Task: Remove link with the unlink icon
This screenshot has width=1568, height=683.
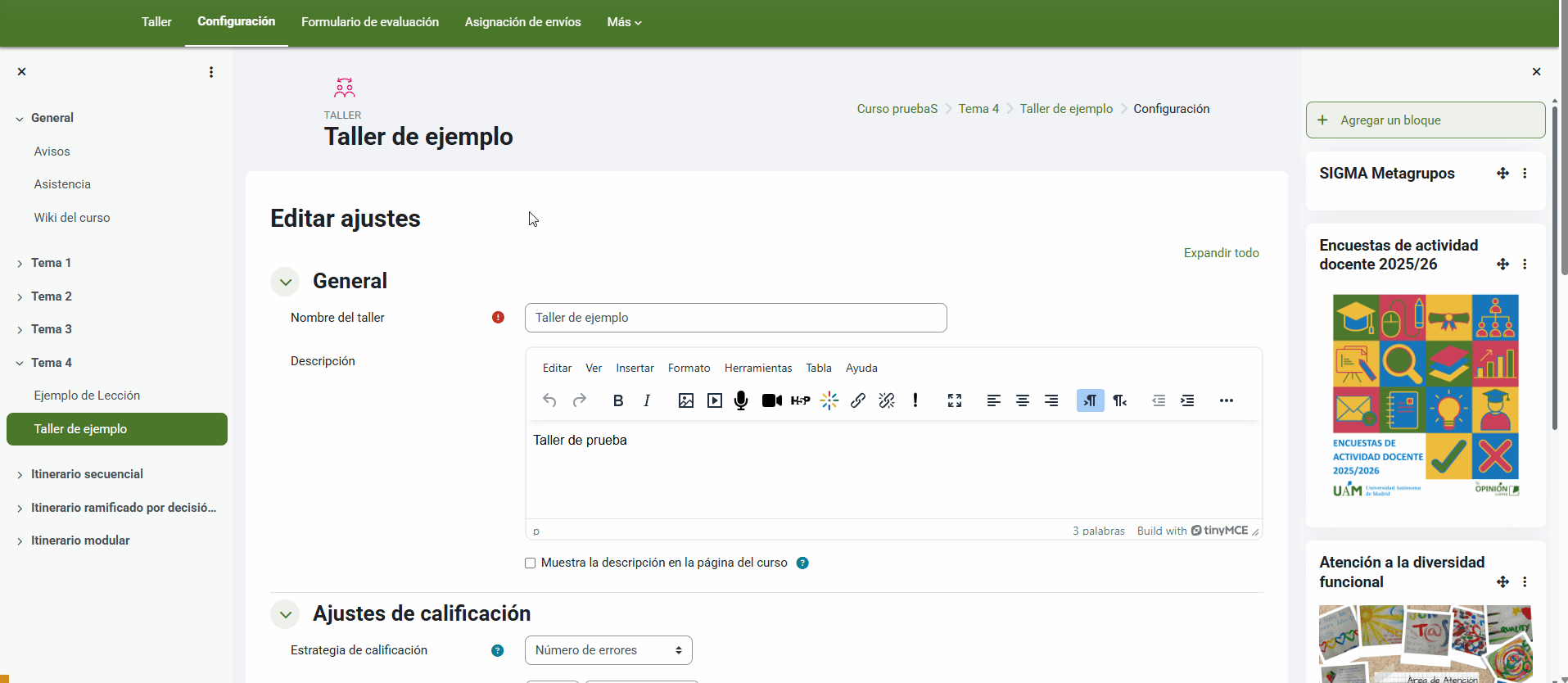Action: [887, 400]
